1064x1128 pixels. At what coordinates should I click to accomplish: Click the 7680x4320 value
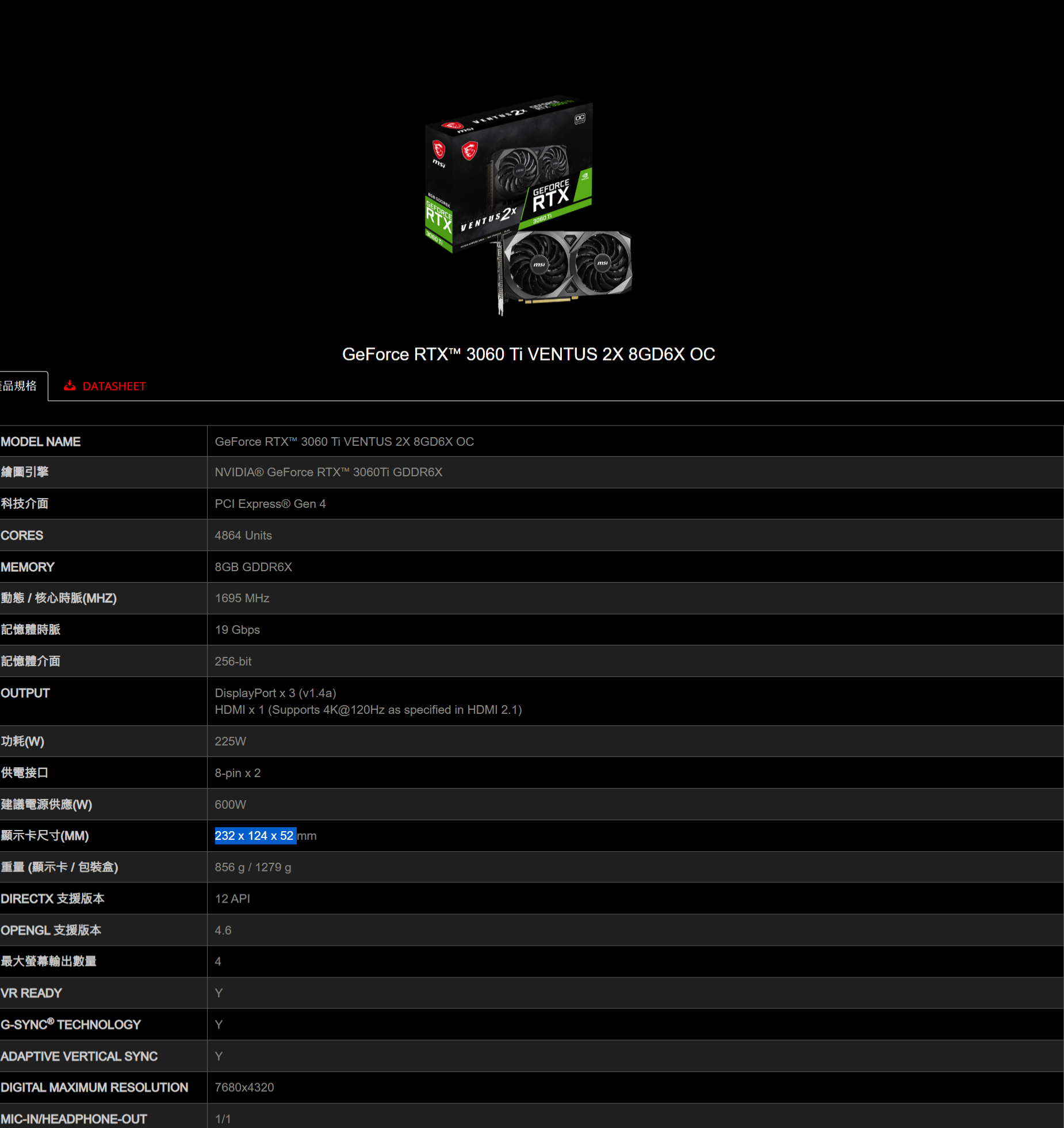pos(244,1088)
